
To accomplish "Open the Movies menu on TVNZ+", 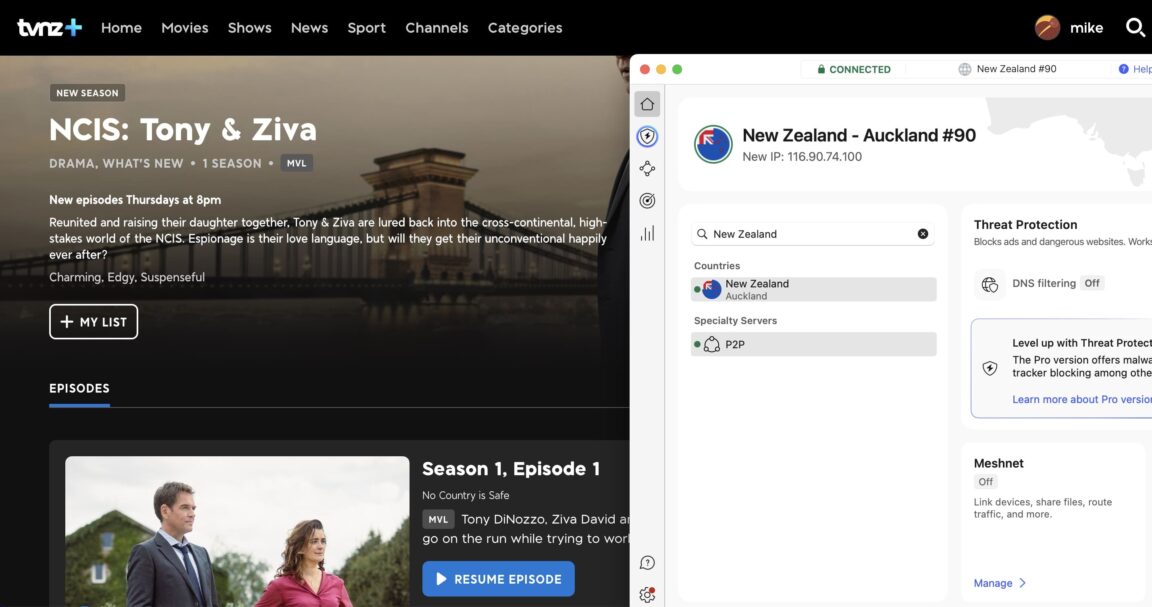I will [184, 27].
